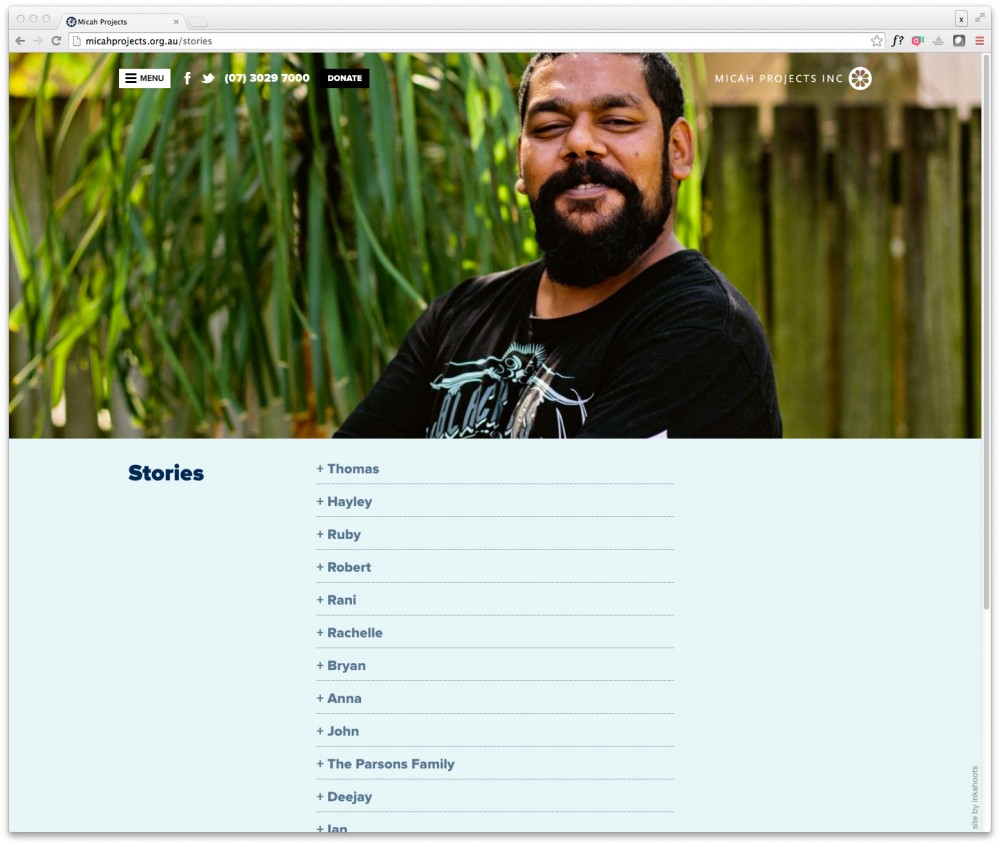This screenshot has width=1000, height=845.
Task: Click the phone number (07) 3029 7000
Action: tap(267, 78)
